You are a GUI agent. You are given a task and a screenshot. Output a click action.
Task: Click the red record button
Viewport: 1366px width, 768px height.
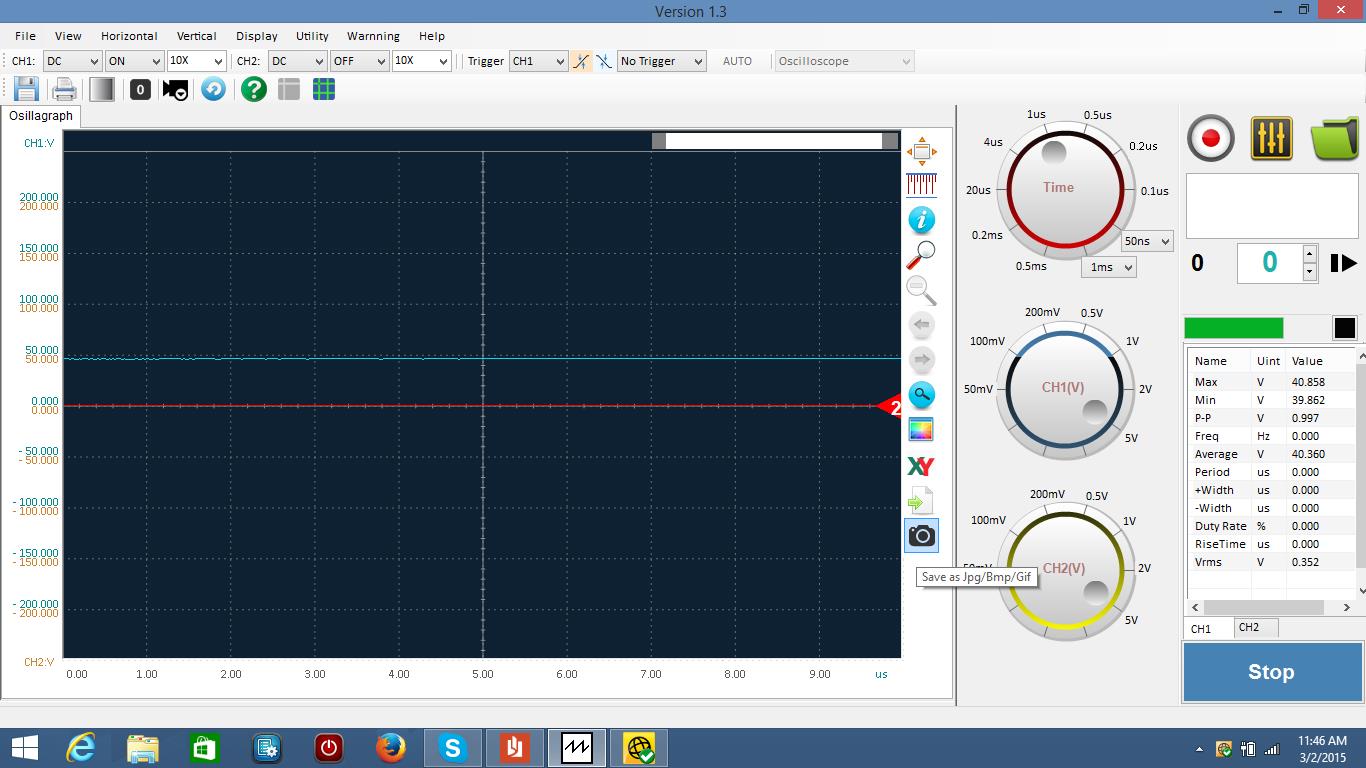click(1211, 138)
